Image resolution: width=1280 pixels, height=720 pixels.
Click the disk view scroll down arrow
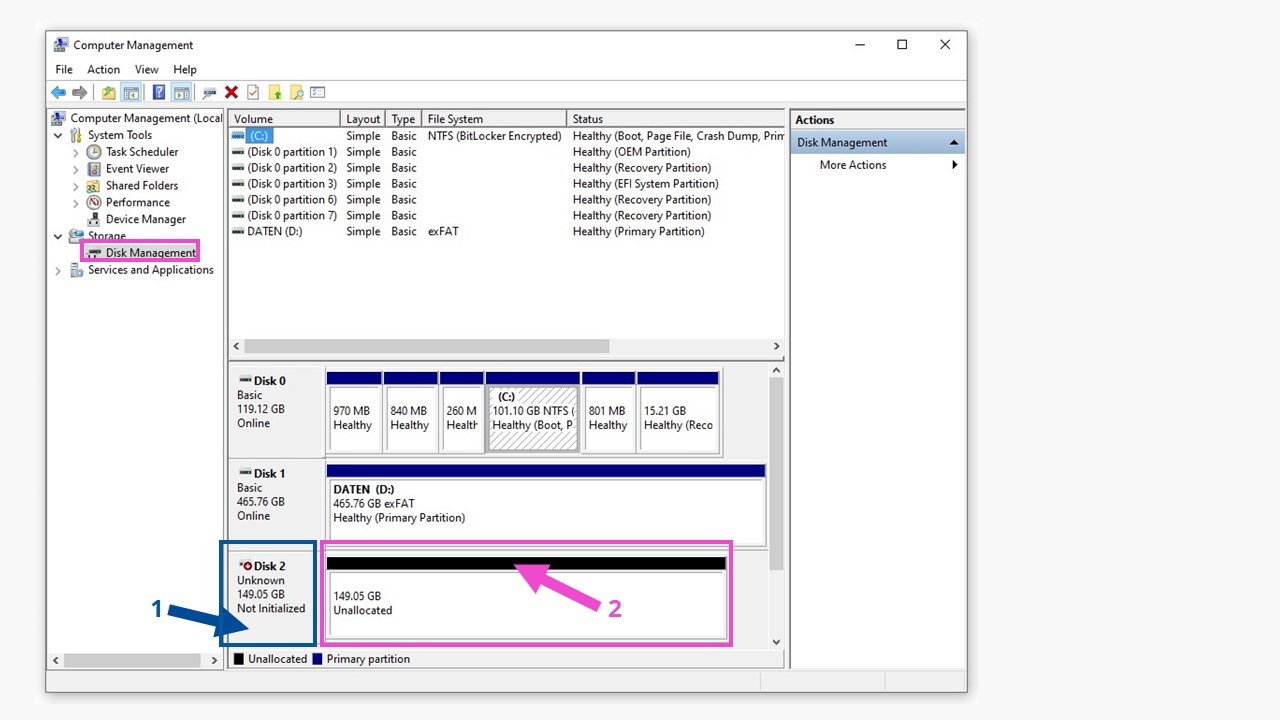tap(776, 642)
